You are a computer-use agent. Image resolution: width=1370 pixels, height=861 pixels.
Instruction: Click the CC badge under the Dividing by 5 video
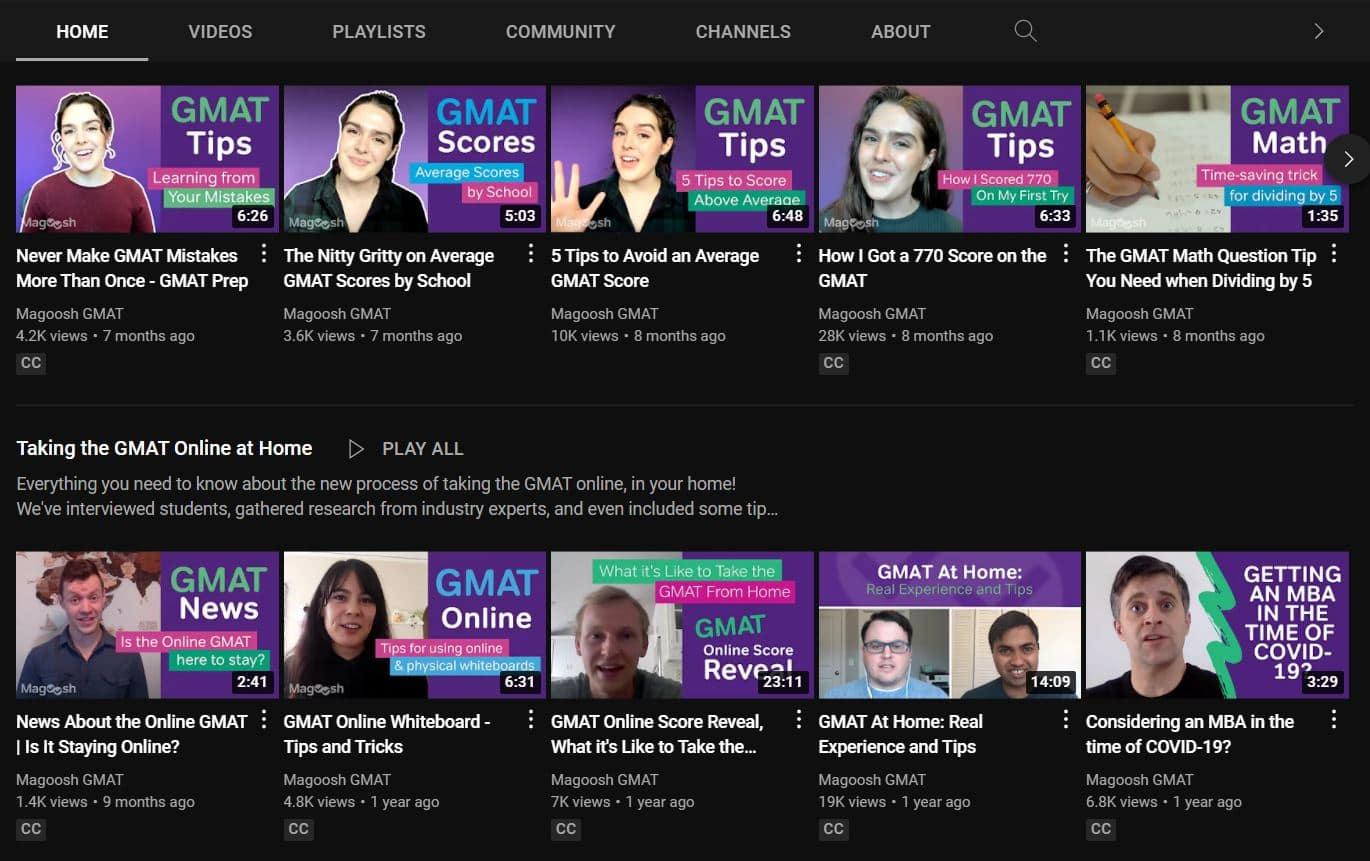[1100, 362]
